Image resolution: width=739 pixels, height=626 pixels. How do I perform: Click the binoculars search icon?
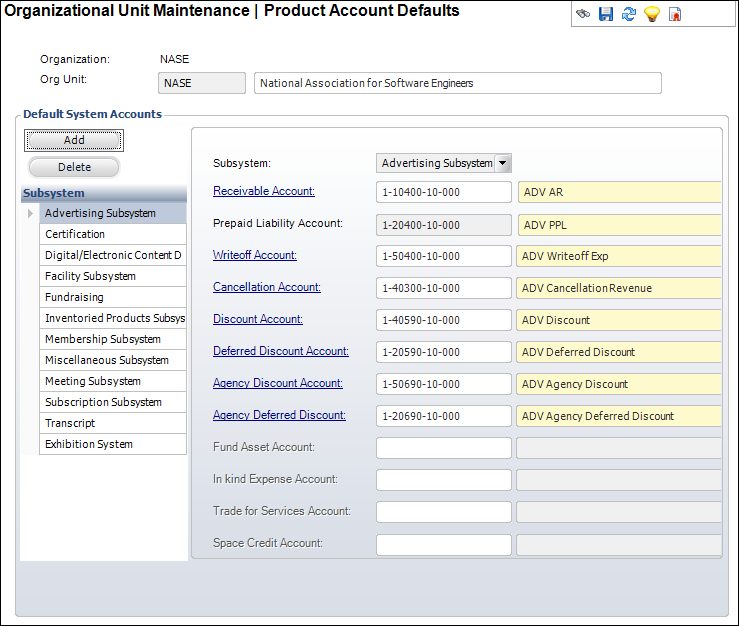click(584, 15)
